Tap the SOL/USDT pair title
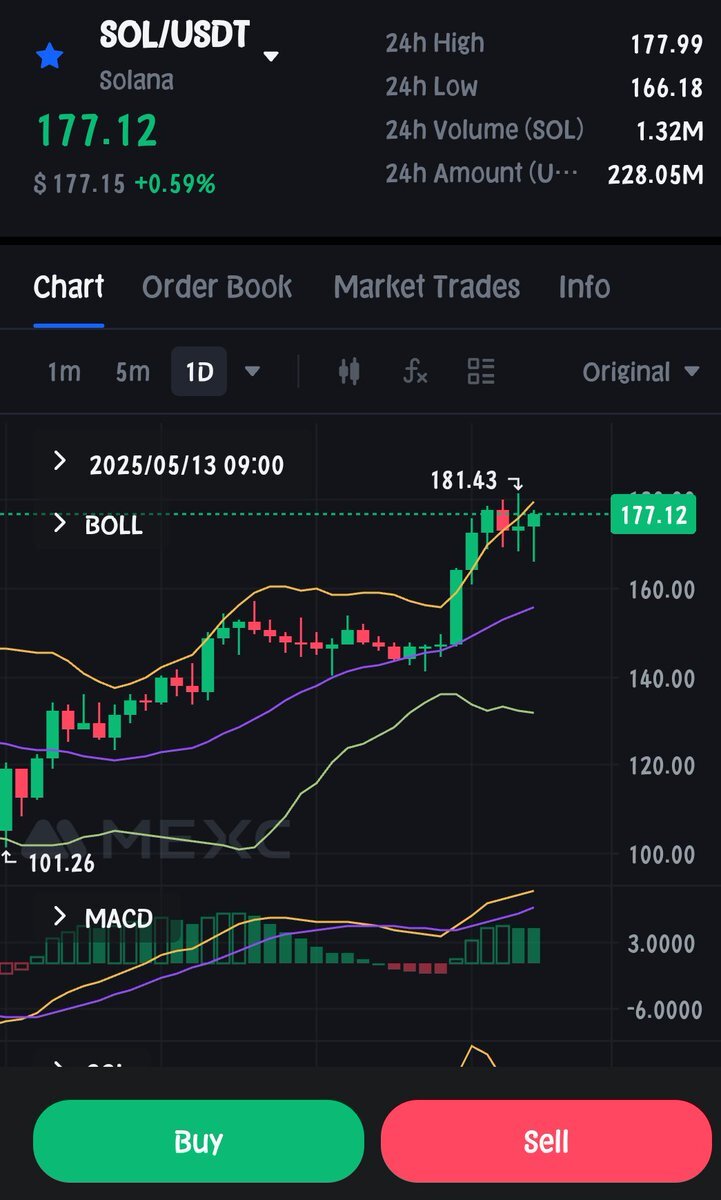The image size is (721, 1200). coord(176,37)
